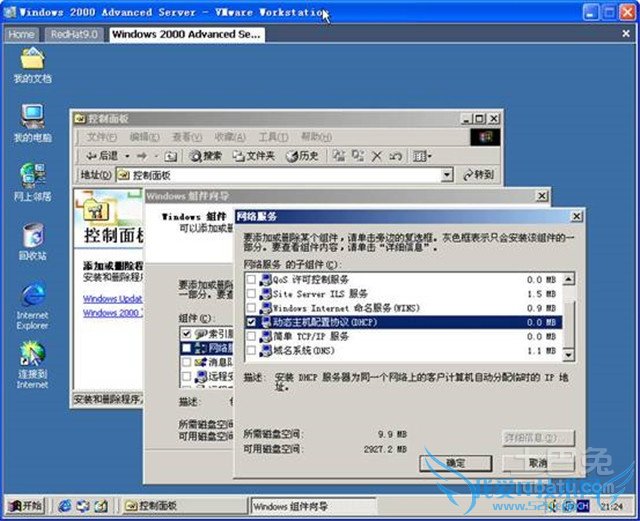The width and height of the screenshot is (640, 521).
Task: Open dropdown arrow next to Forward button
Action: 156,156
